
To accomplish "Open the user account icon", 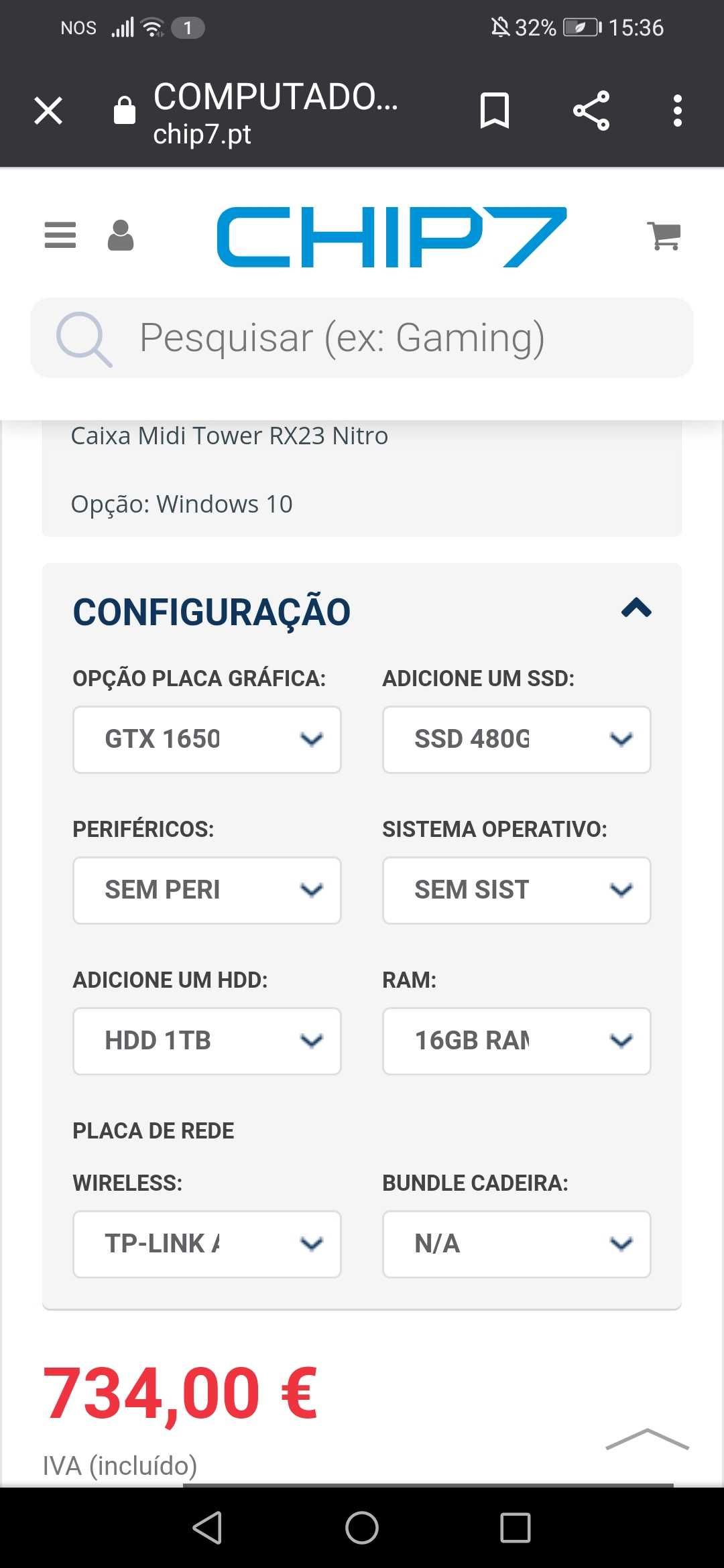I will click(121, 235).
